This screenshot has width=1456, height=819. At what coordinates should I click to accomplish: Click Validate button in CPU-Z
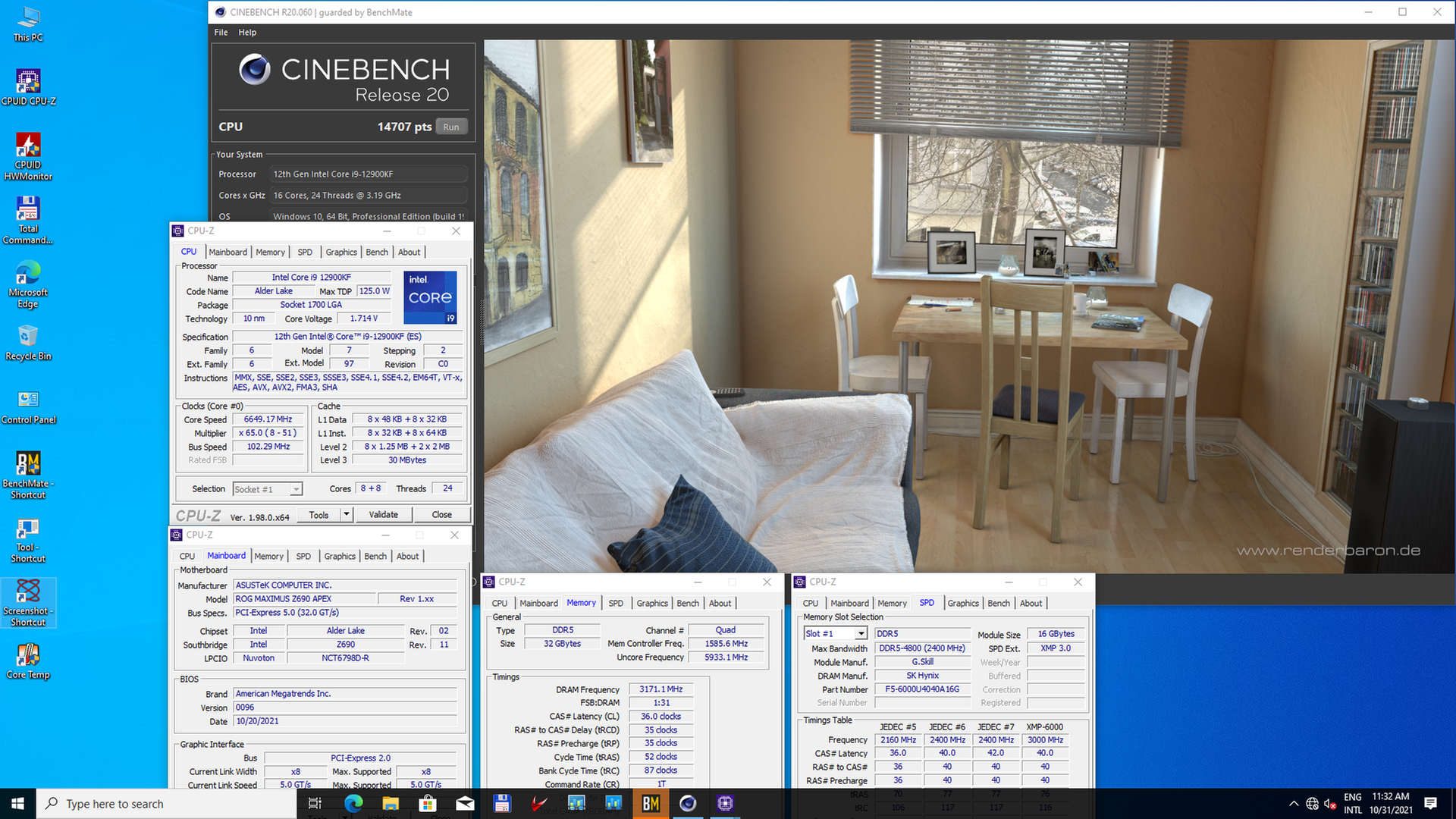[x=383, y=515]
